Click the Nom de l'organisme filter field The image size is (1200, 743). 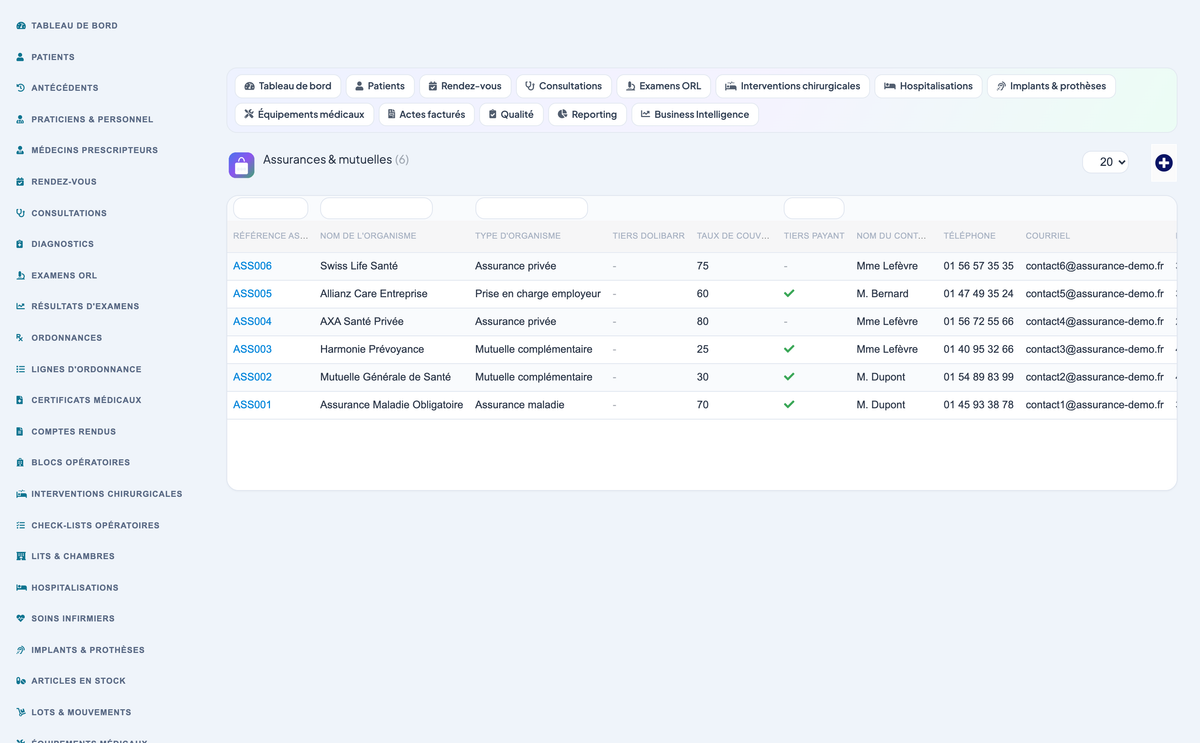coord(376,208)
